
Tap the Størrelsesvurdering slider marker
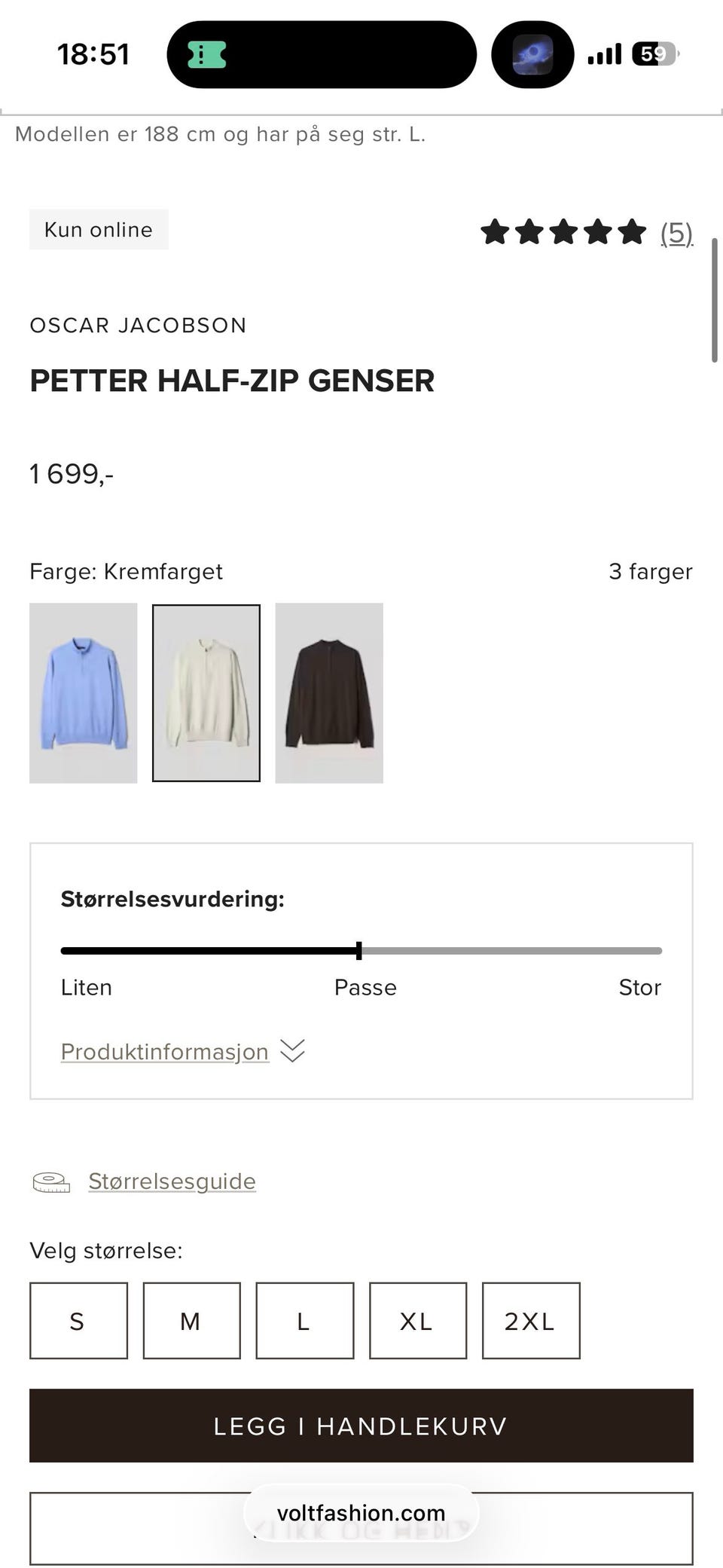coord(359,951)
